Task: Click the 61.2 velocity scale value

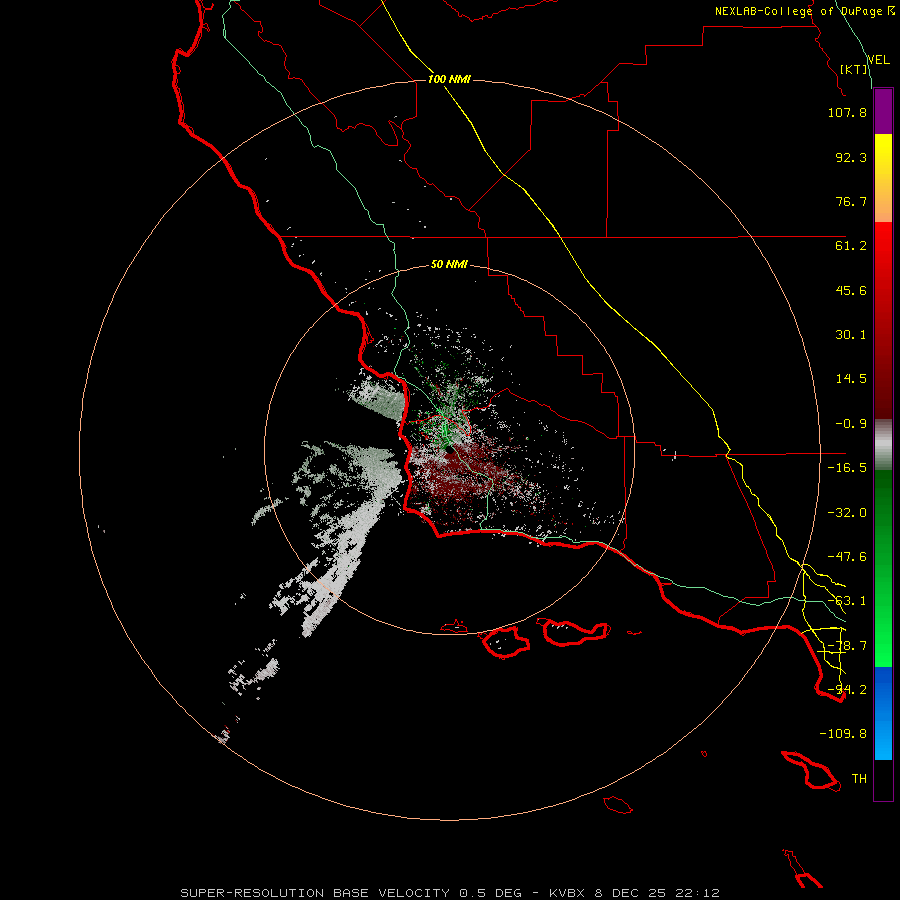Action: [x=851, y=246]
